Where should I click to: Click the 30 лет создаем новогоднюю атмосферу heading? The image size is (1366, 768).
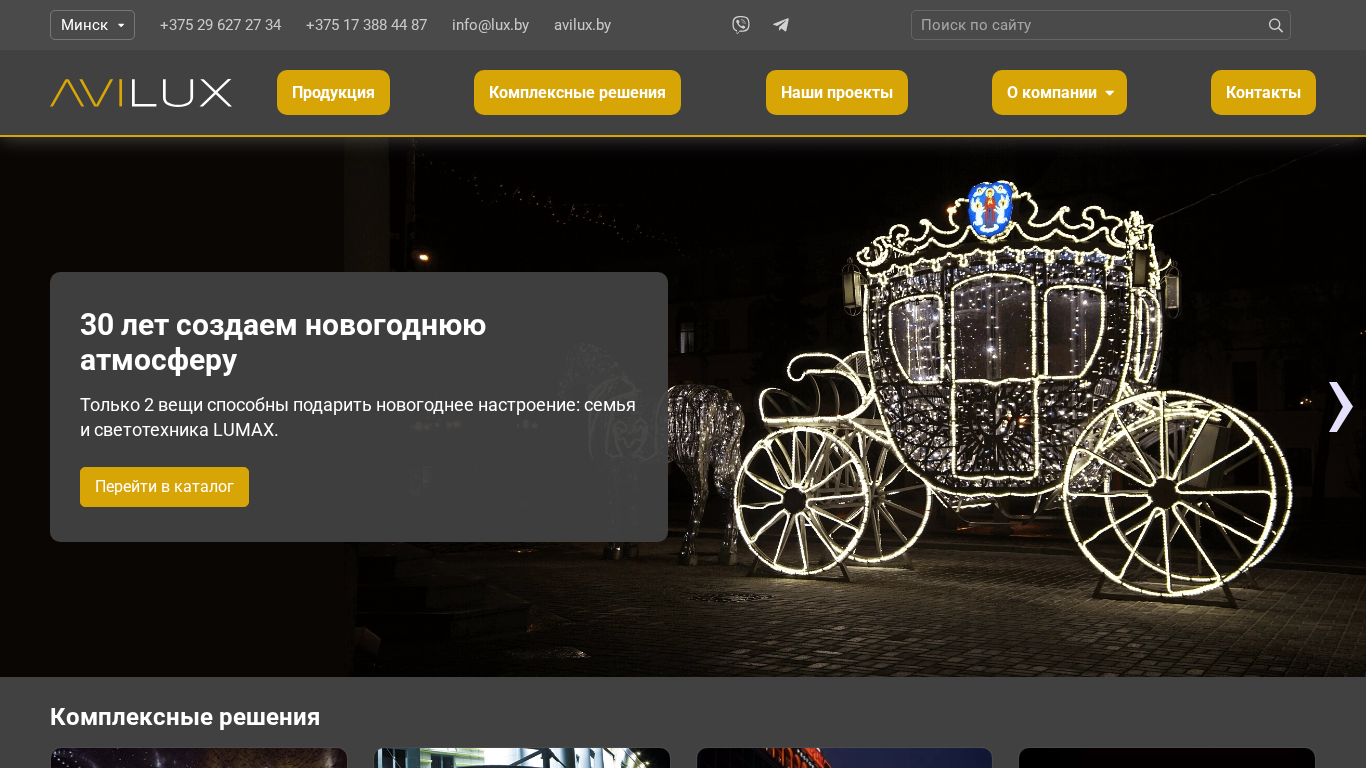click(x=283, y=342)
